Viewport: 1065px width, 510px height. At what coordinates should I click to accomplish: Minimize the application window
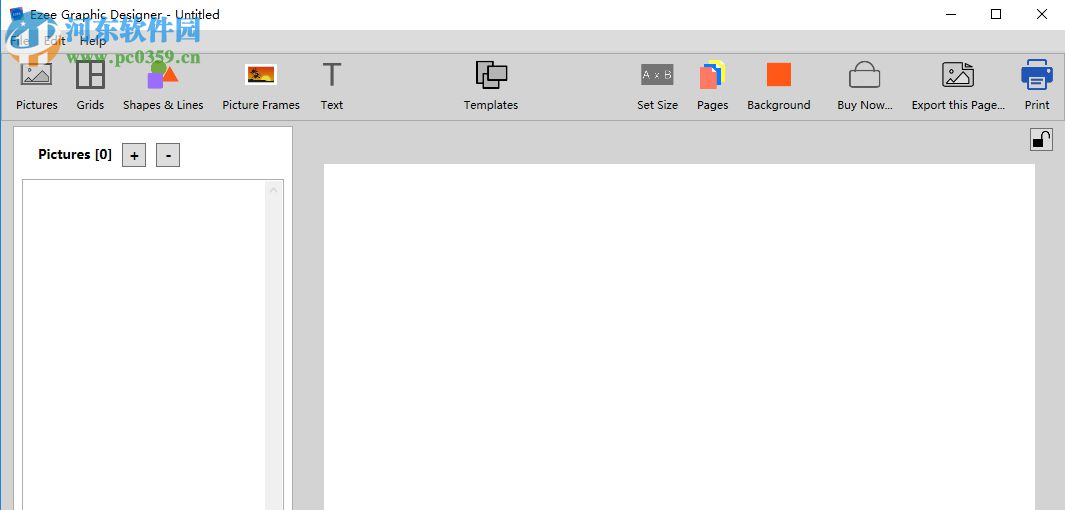(950, 14)
